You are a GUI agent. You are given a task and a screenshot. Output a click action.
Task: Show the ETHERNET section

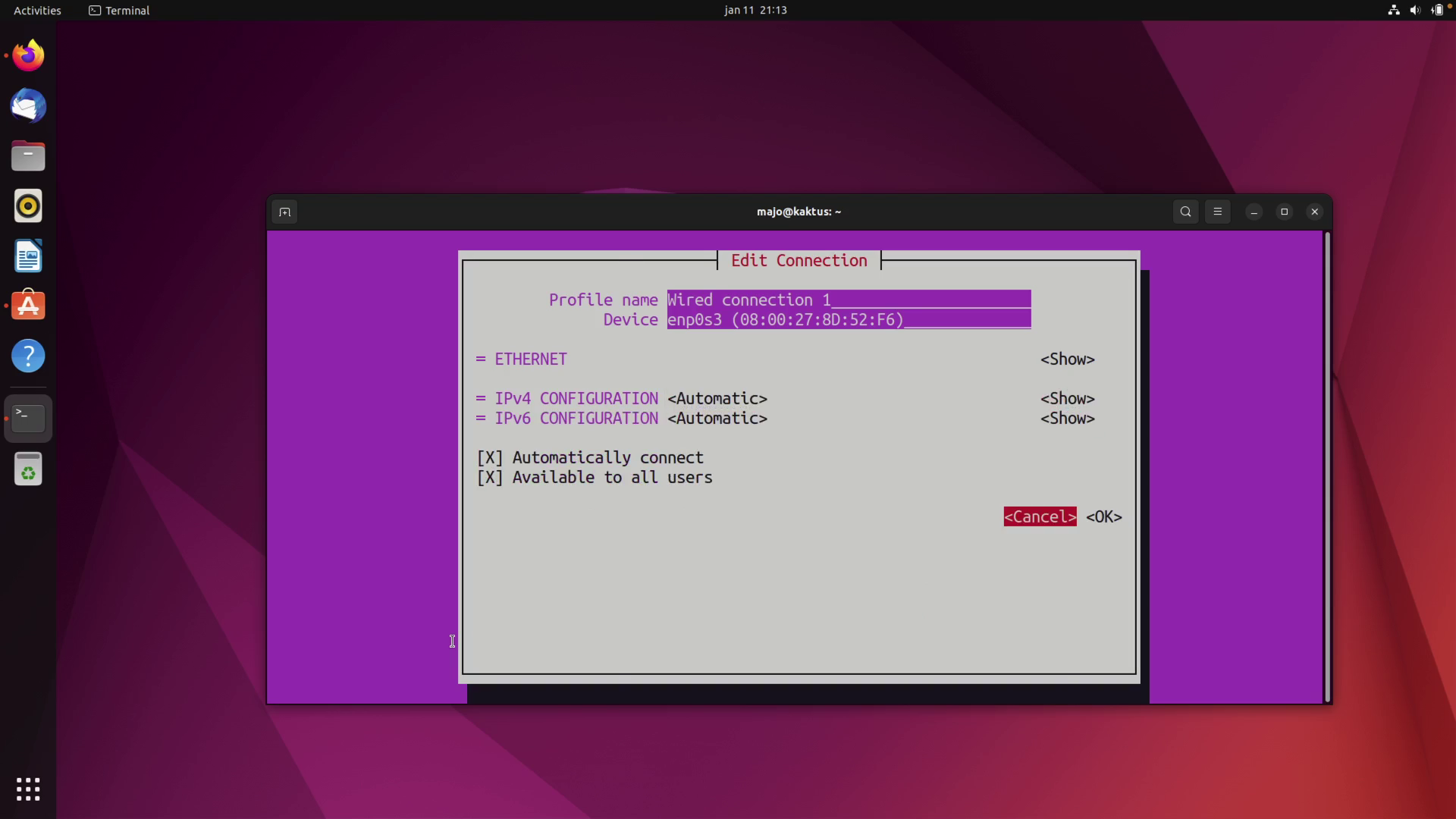(x=1067, y=359)
